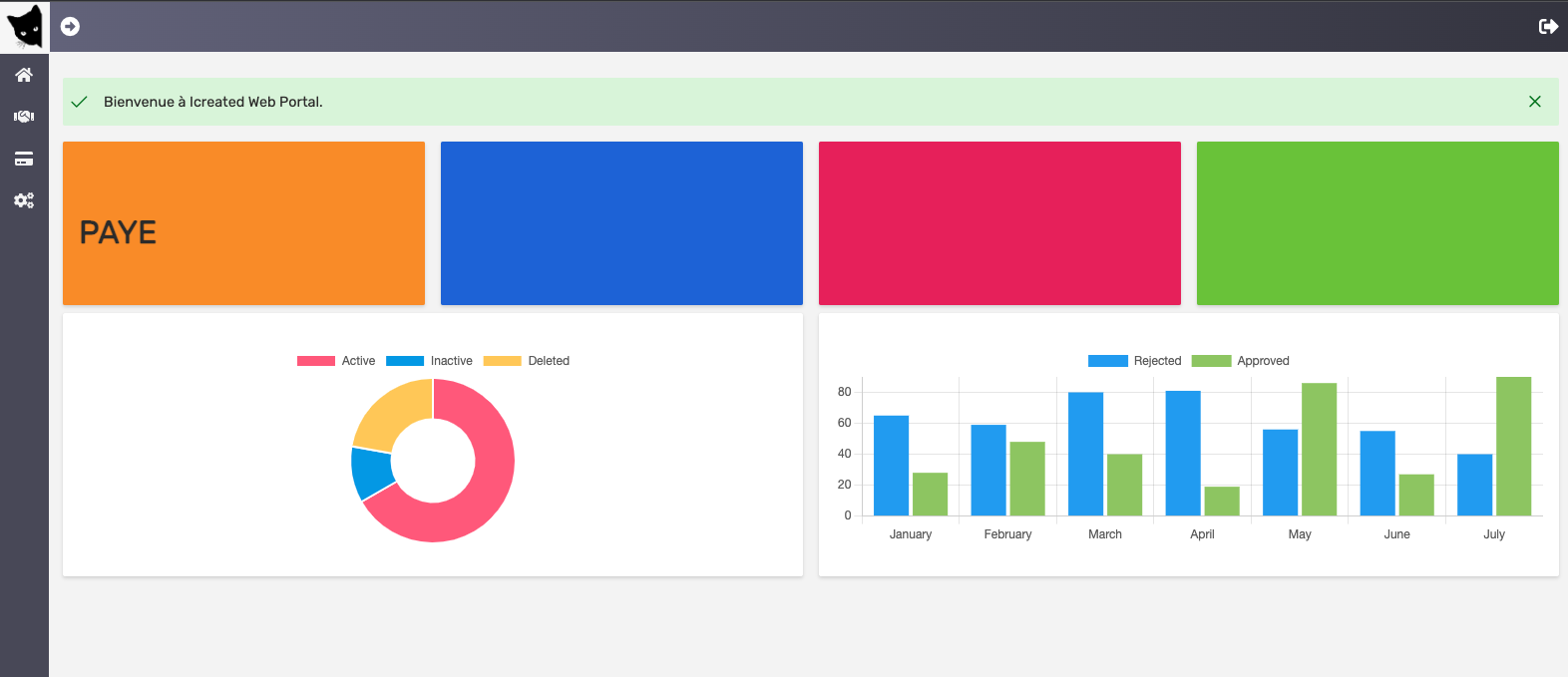Image resolution: width=1568 pixels, height=677 pixels.
Task: Toggle the Approved legend in bar chart
Action: point(1240,361)
